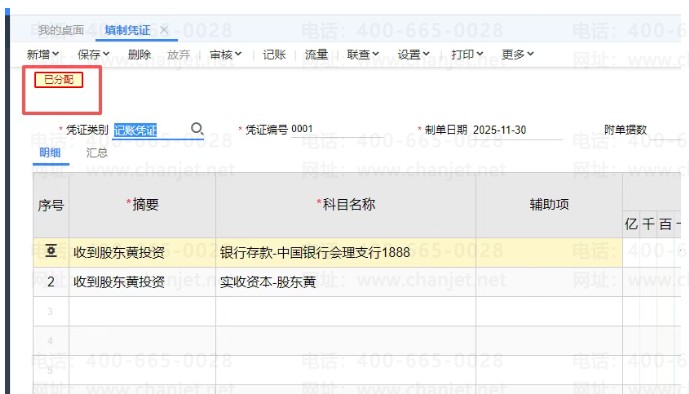Click the 已分配 status tag
Screen dimensions: 689x394
pos(59,80)
